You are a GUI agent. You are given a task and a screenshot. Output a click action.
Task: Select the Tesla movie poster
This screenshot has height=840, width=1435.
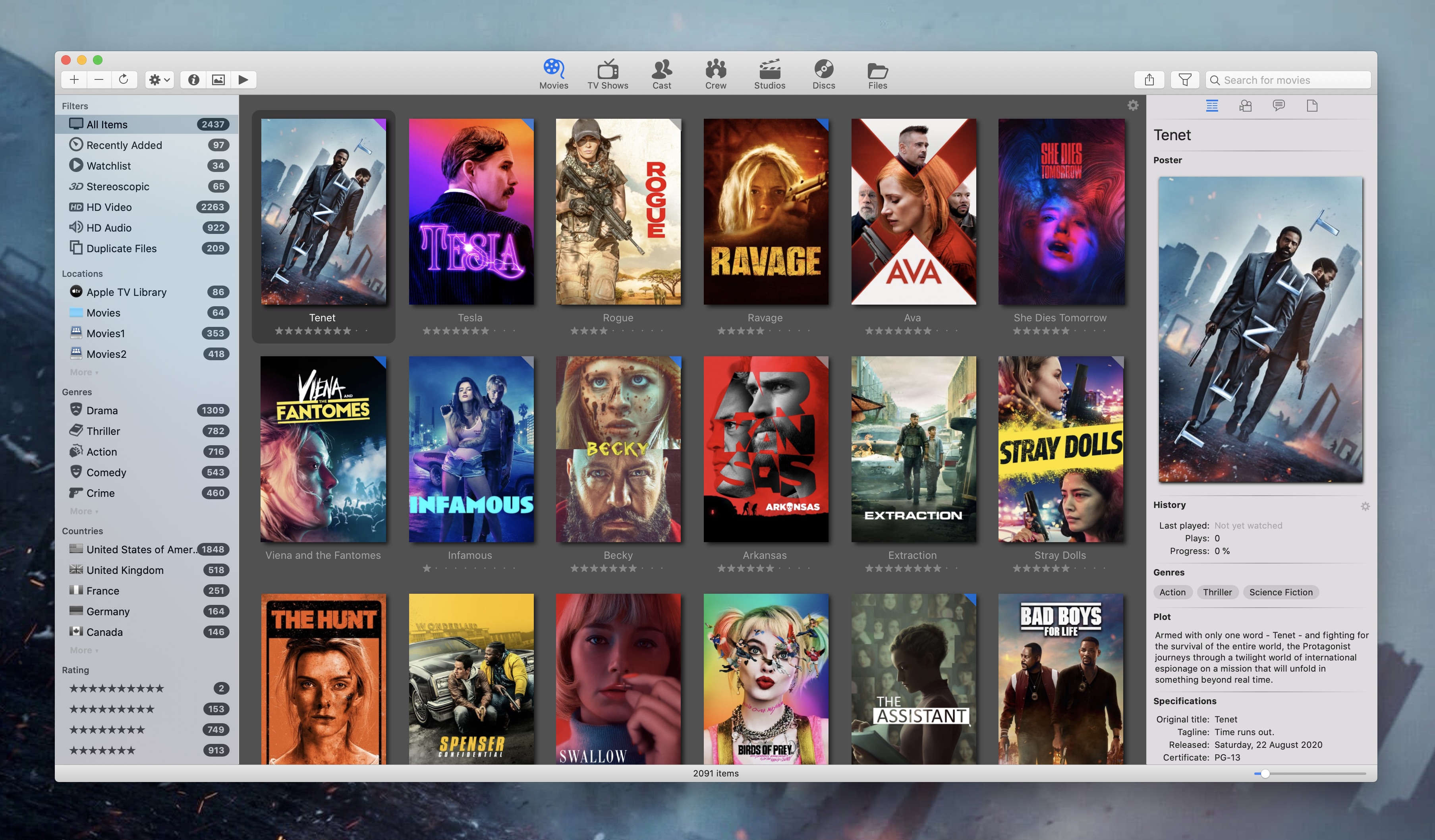[471, 211]
